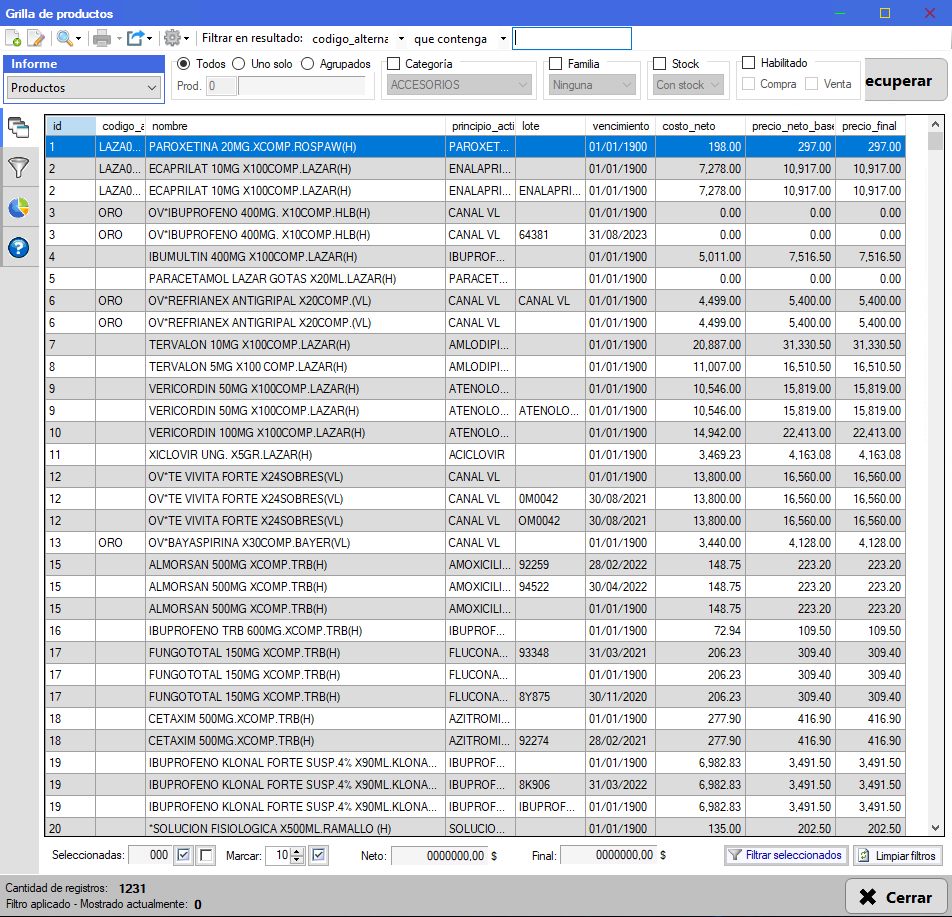
Task: Open the printer options dropdown arrow
Action: click(x=119, y=39)
